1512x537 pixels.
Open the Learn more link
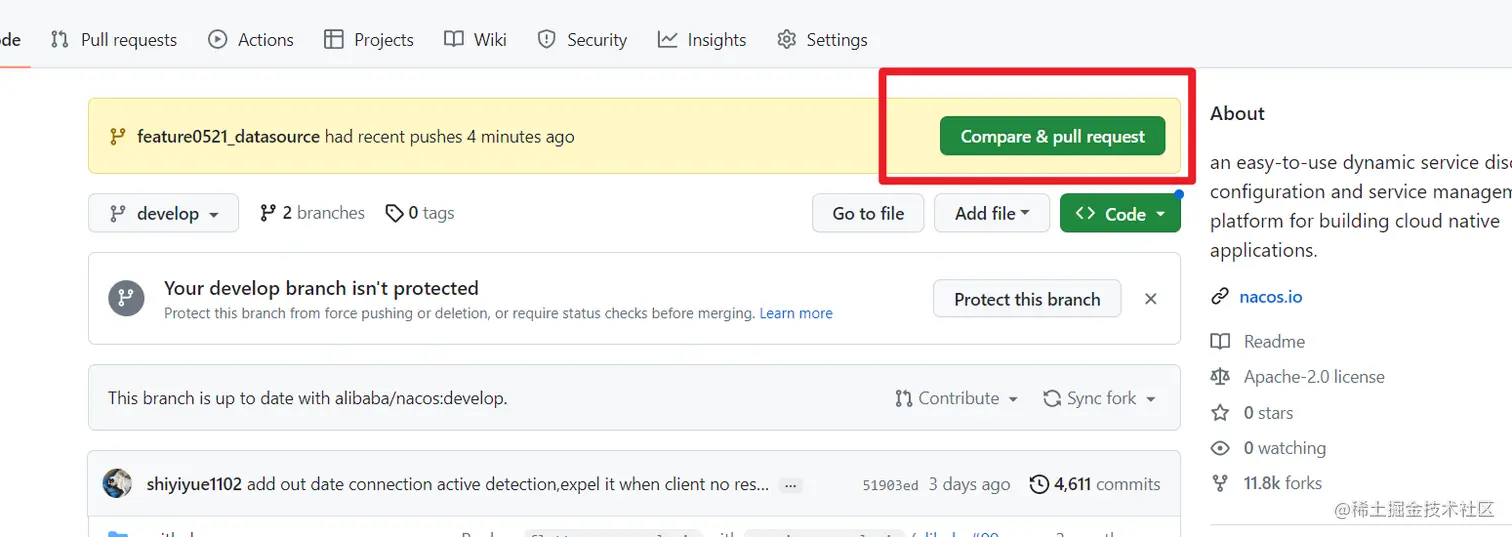[796, 313]
